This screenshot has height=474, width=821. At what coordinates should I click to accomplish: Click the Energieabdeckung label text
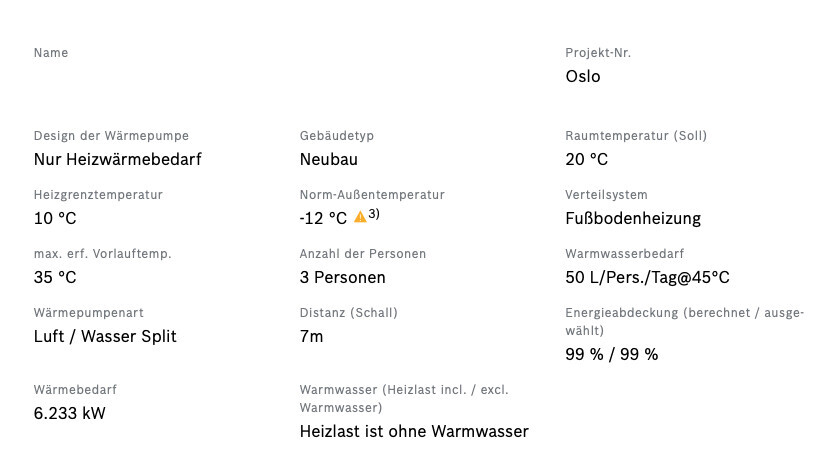pos(684,321)
